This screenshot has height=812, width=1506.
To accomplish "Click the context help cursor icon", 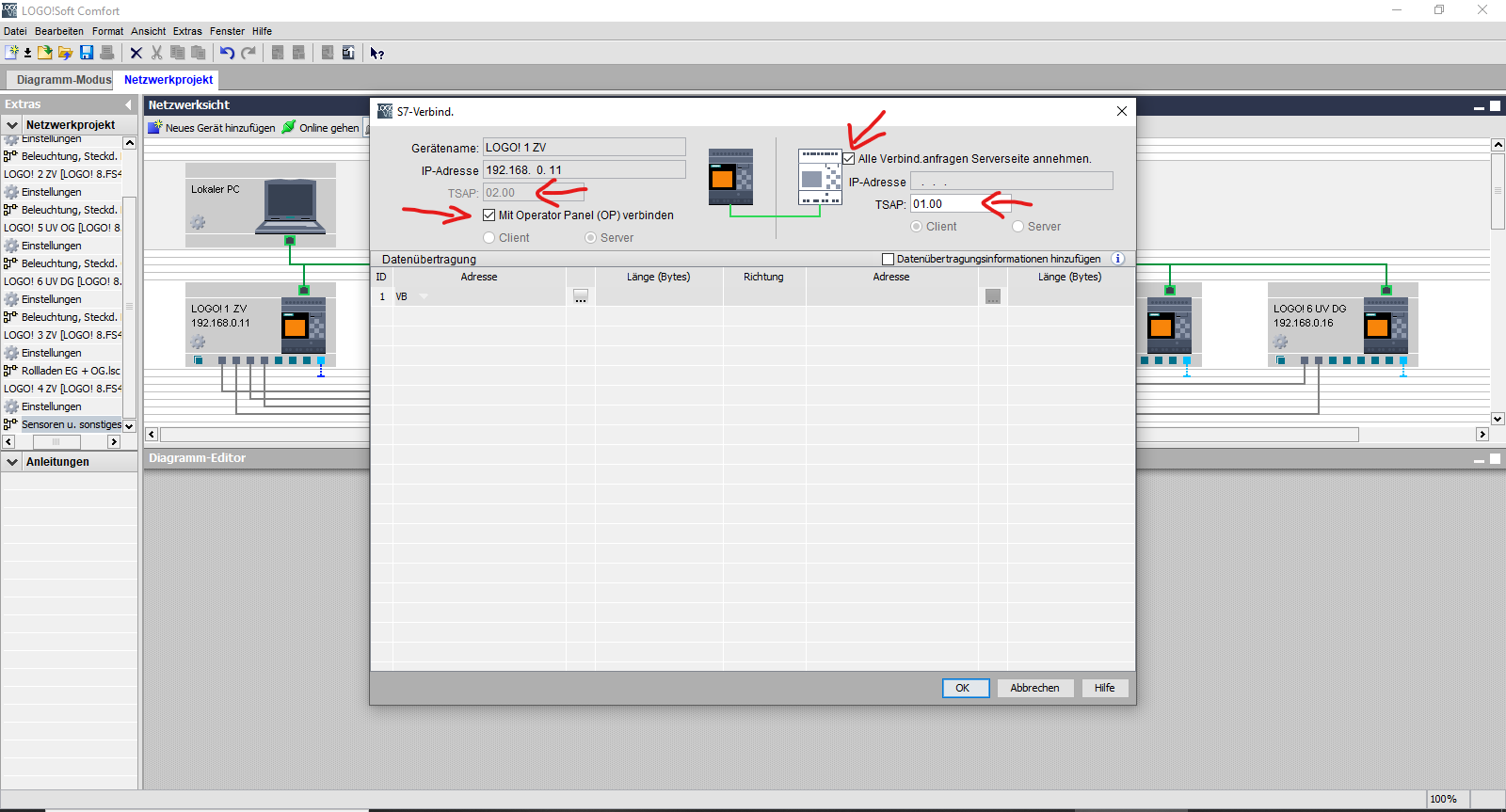I will (376, 53).
